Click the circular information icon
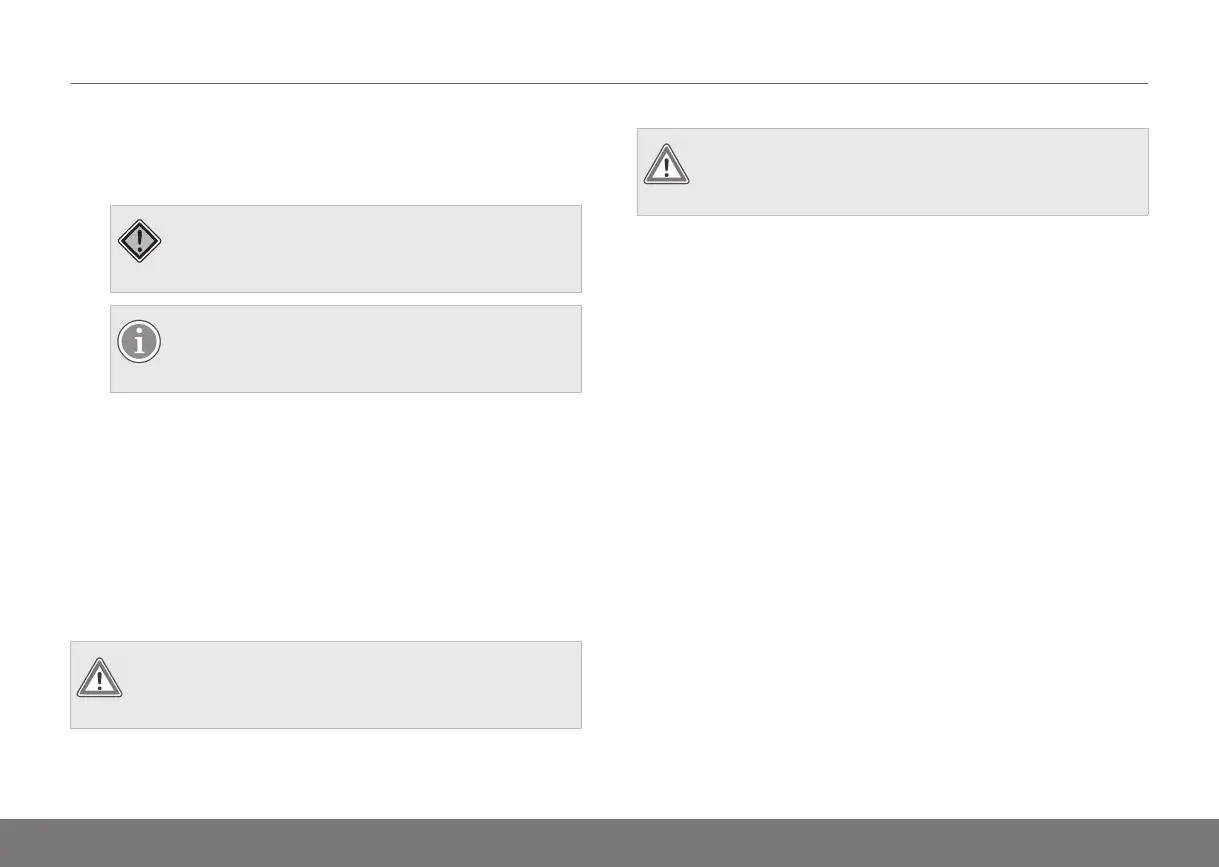This screenshot has width=1219, height=867. pos(139,342)
